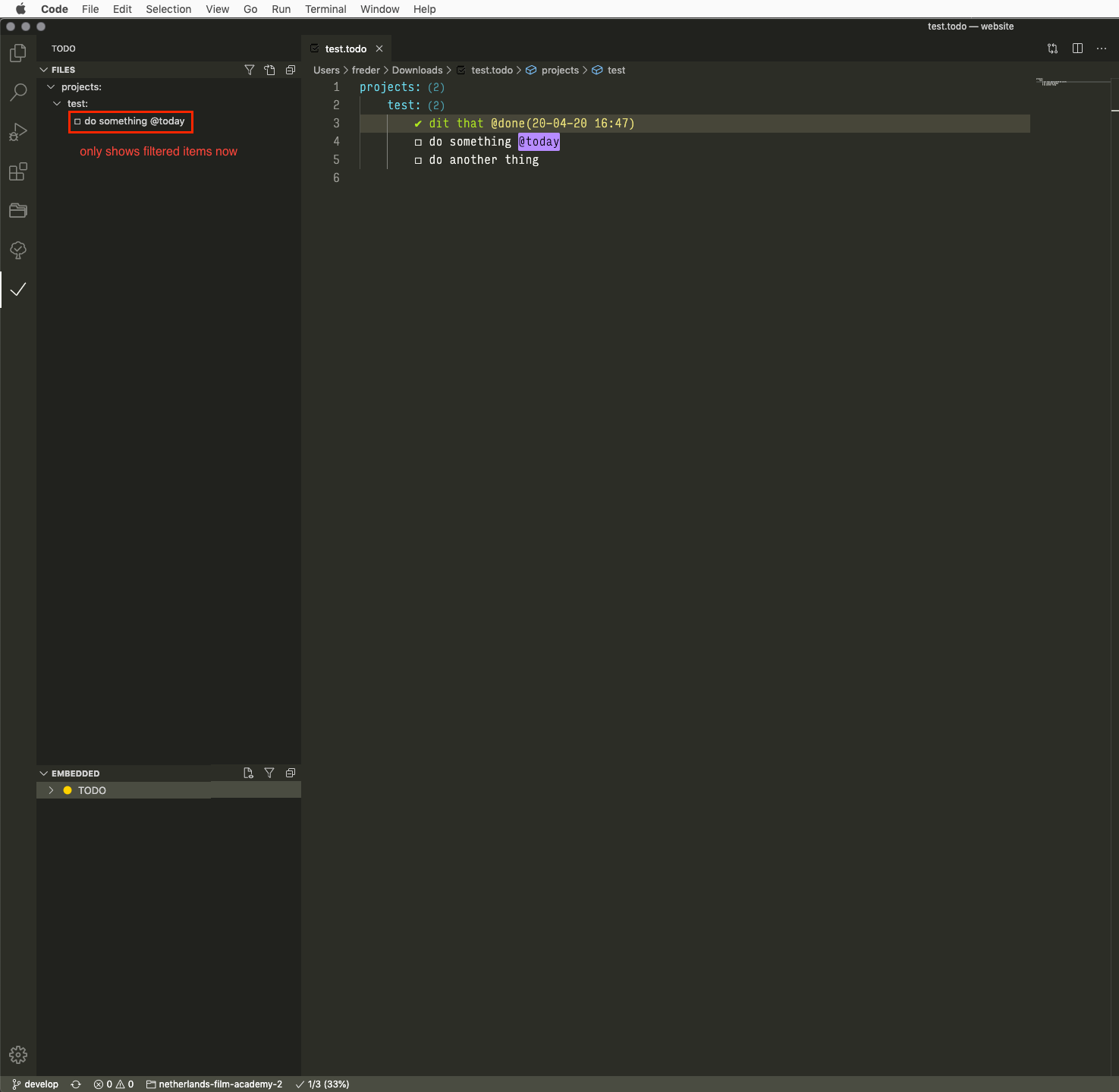1119x1092 pixels.
Task: Collapse the 'projects:' tree item
Action: (x=51, y=86)
